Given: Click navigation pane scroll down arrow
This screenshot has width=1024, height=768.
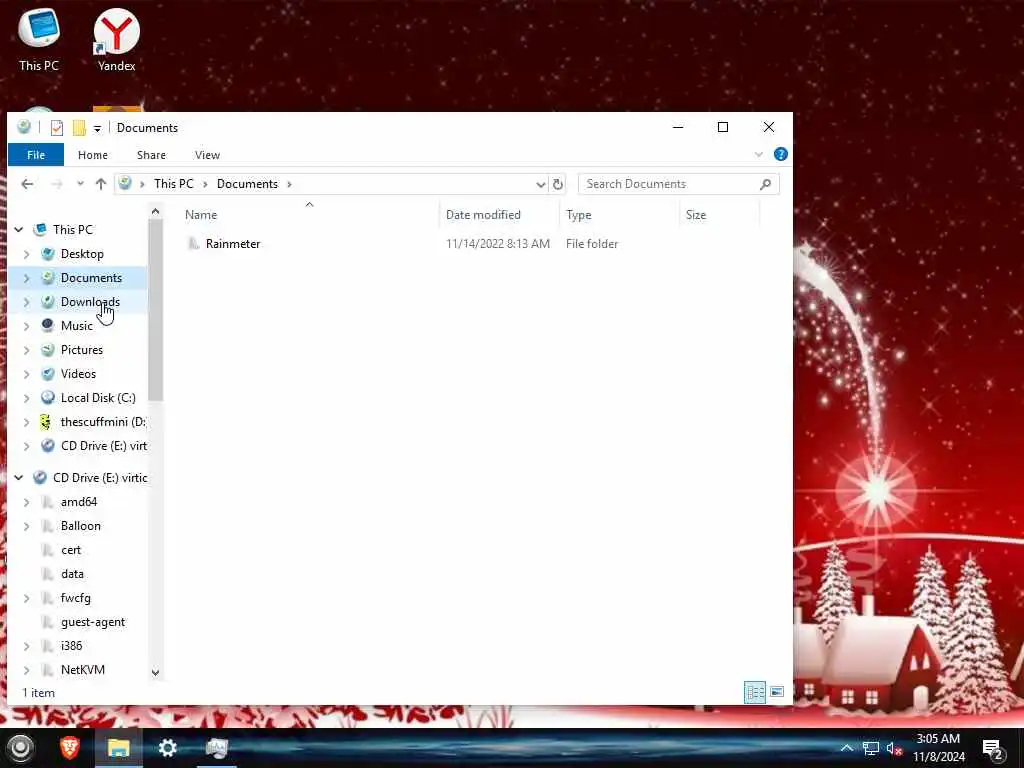Looking at the screenshot, I should click(x=155, y=672).
